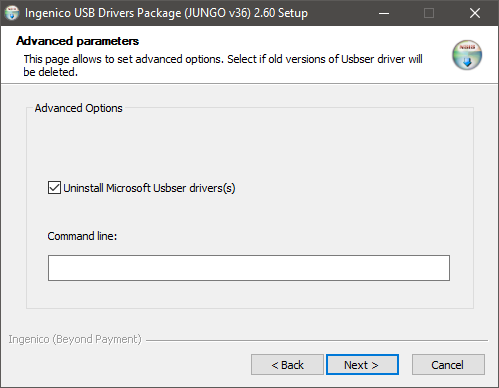
Task: Proceed with the Next button
Action: pos(362,365)
